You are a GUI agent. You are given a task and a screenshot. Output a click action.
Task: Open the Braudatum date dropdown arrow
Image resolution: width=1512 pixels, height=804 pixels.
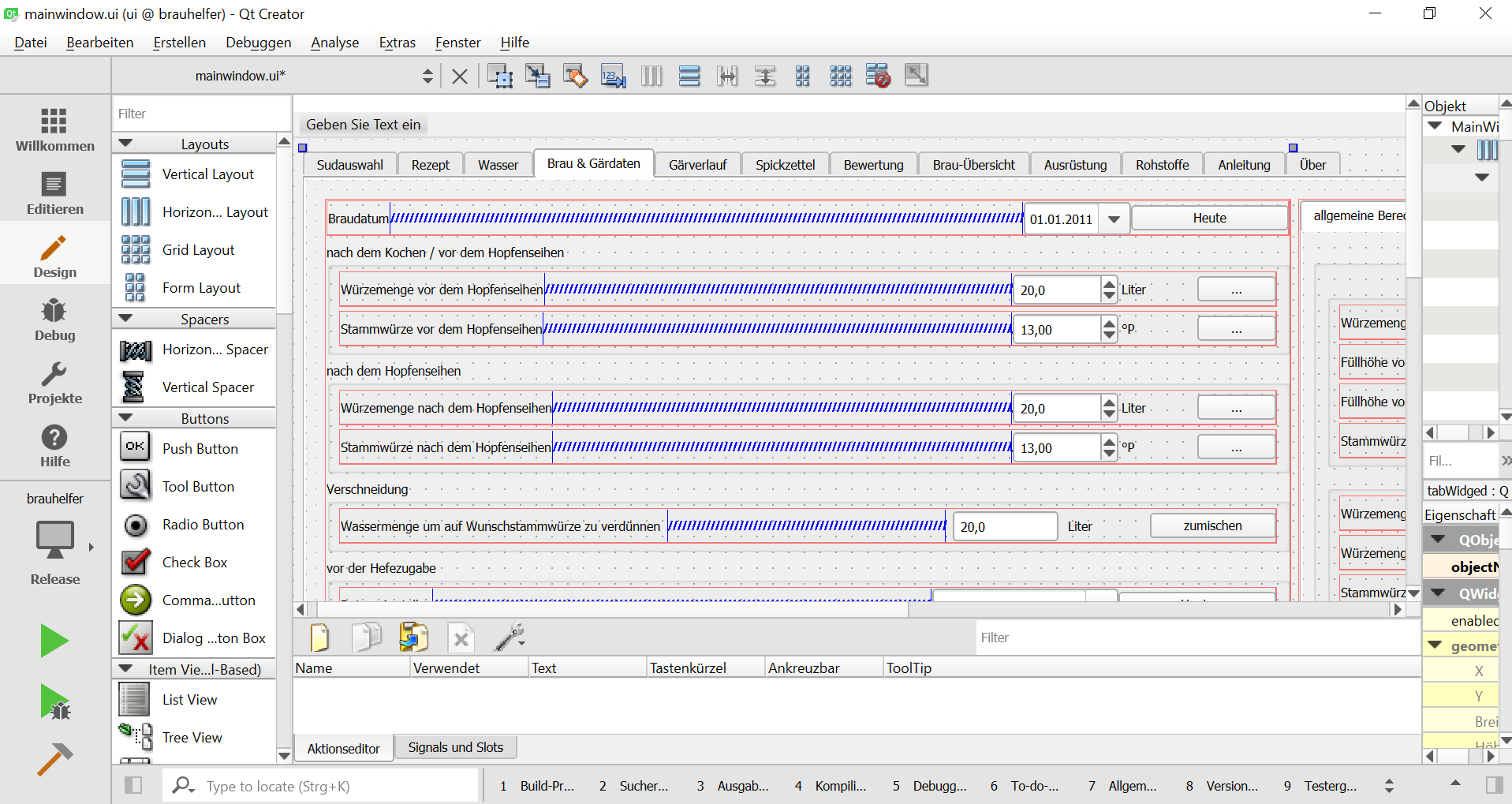[x=1114, y=219]
